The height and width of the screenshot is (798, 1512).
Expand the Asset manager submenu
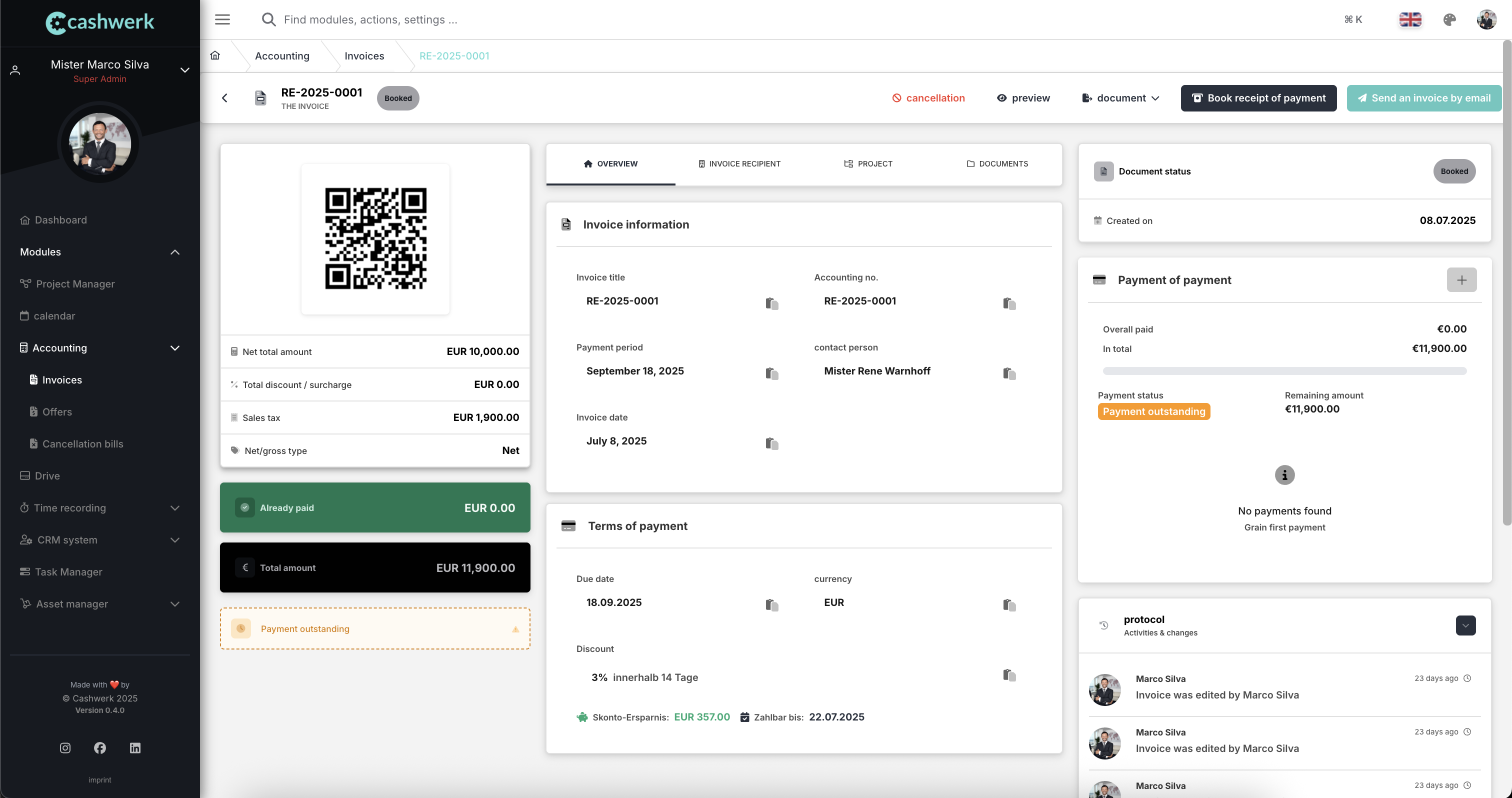pyautogui.click(x=175, y=604)
